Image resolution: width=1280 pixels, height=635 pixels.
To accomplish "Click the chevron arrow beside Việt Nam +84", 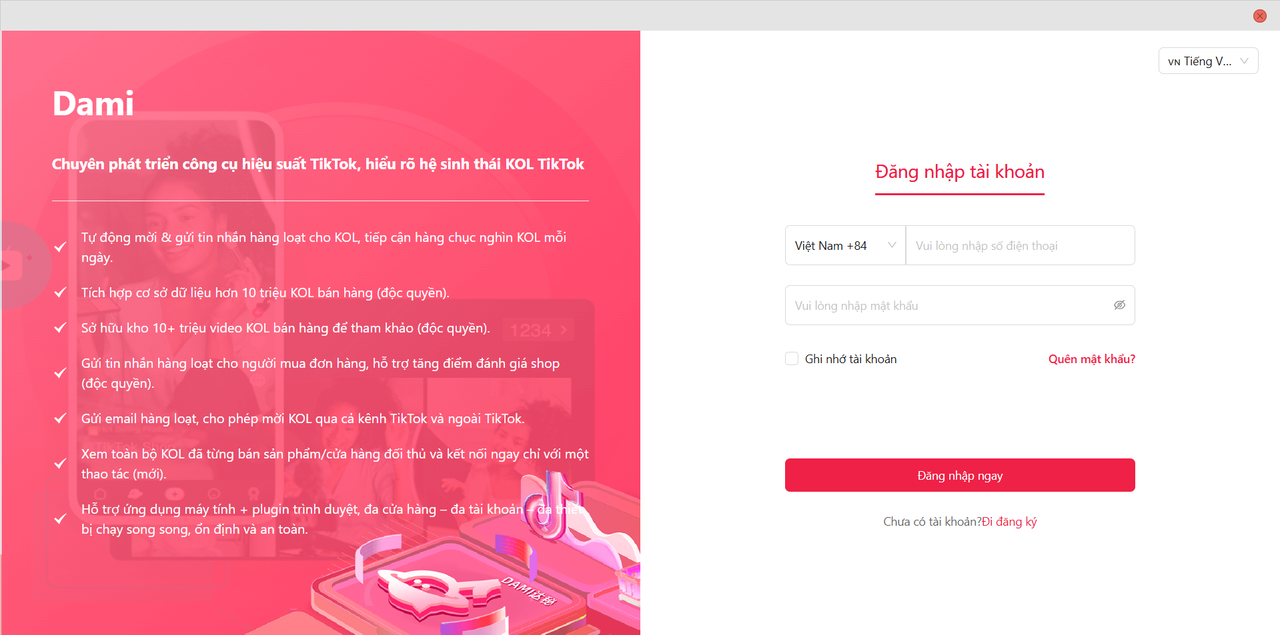I will point(892,245).
